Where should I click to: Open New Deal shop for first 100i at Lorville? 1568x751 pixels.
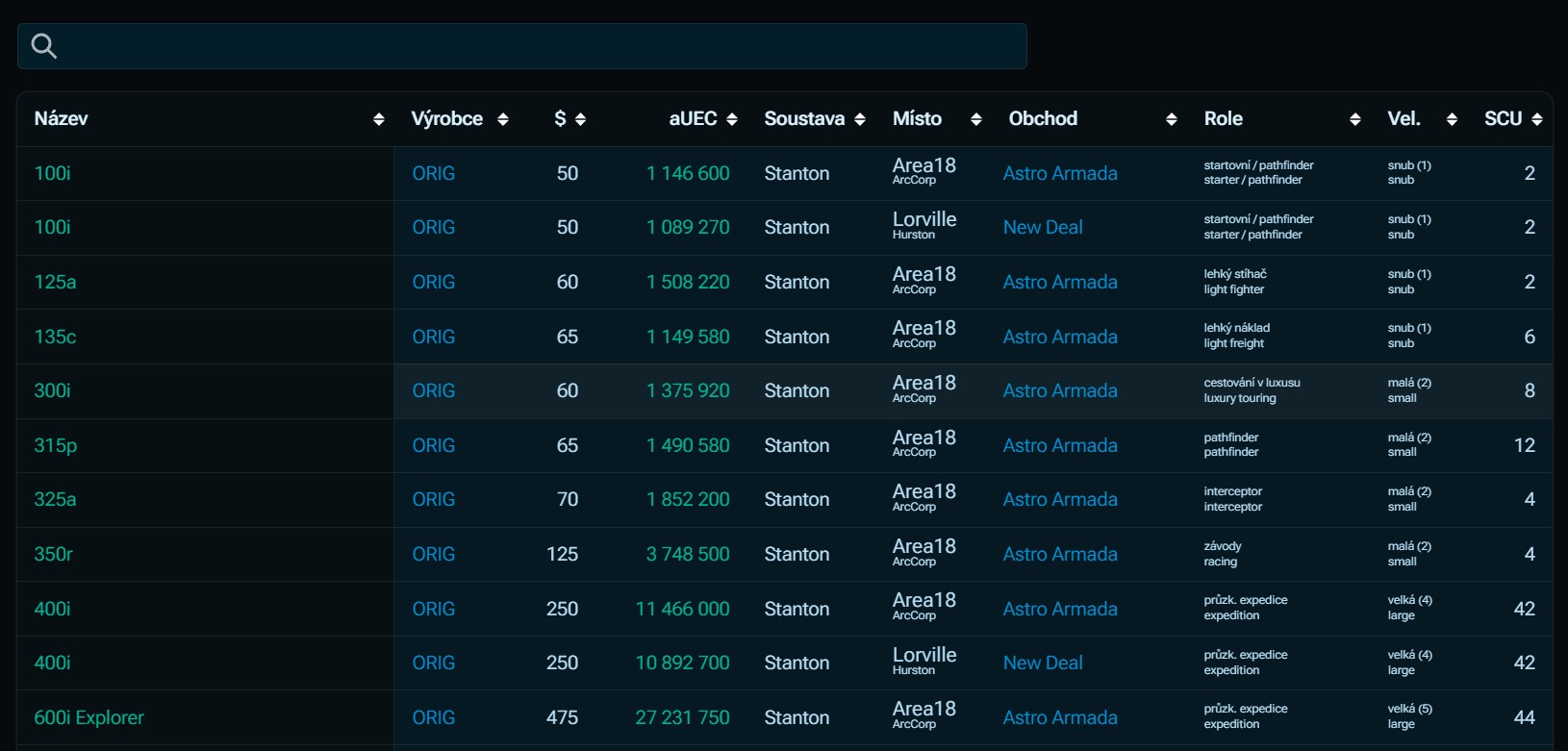[x=1043, y=228]
